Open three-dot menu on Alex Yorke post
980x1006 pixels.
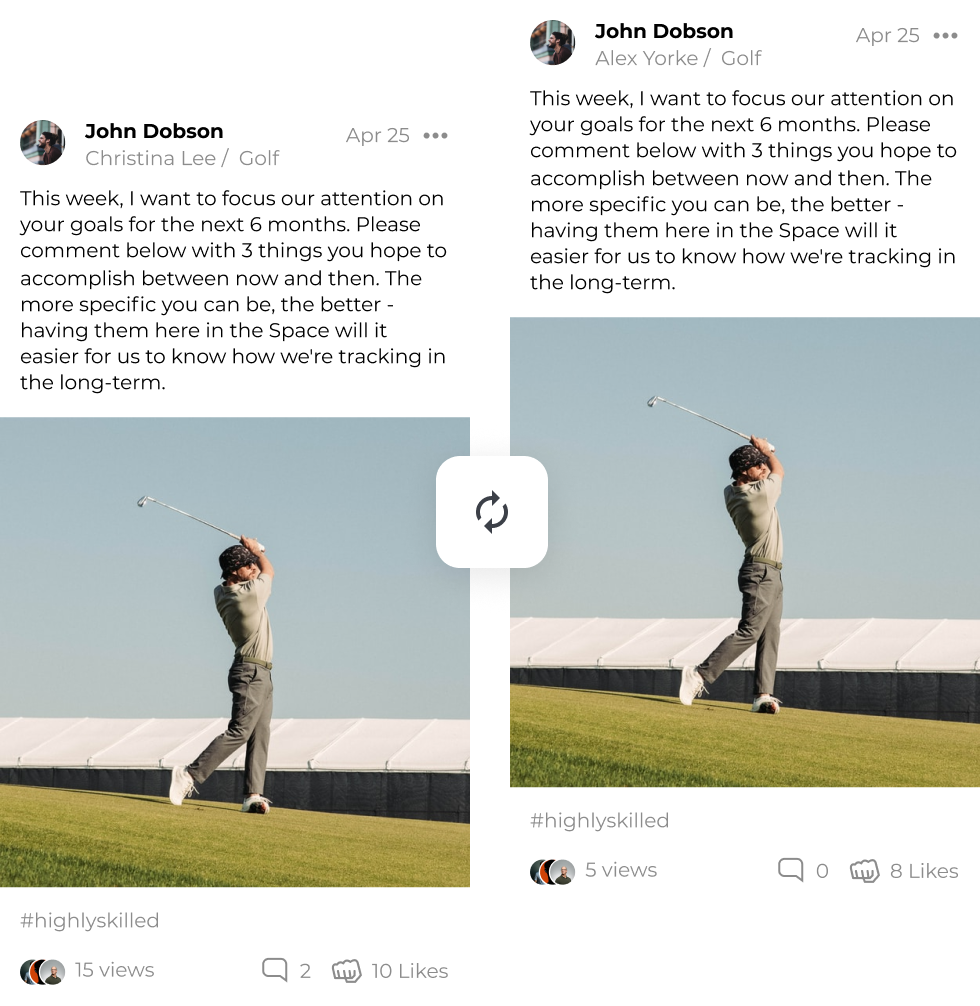(x=945, y=35)
